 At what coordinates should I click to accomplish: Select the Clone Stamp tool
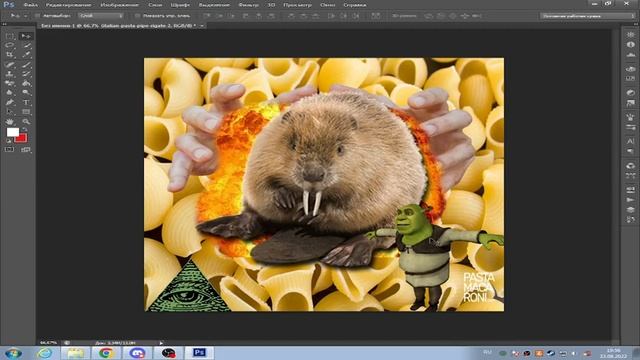9,74
